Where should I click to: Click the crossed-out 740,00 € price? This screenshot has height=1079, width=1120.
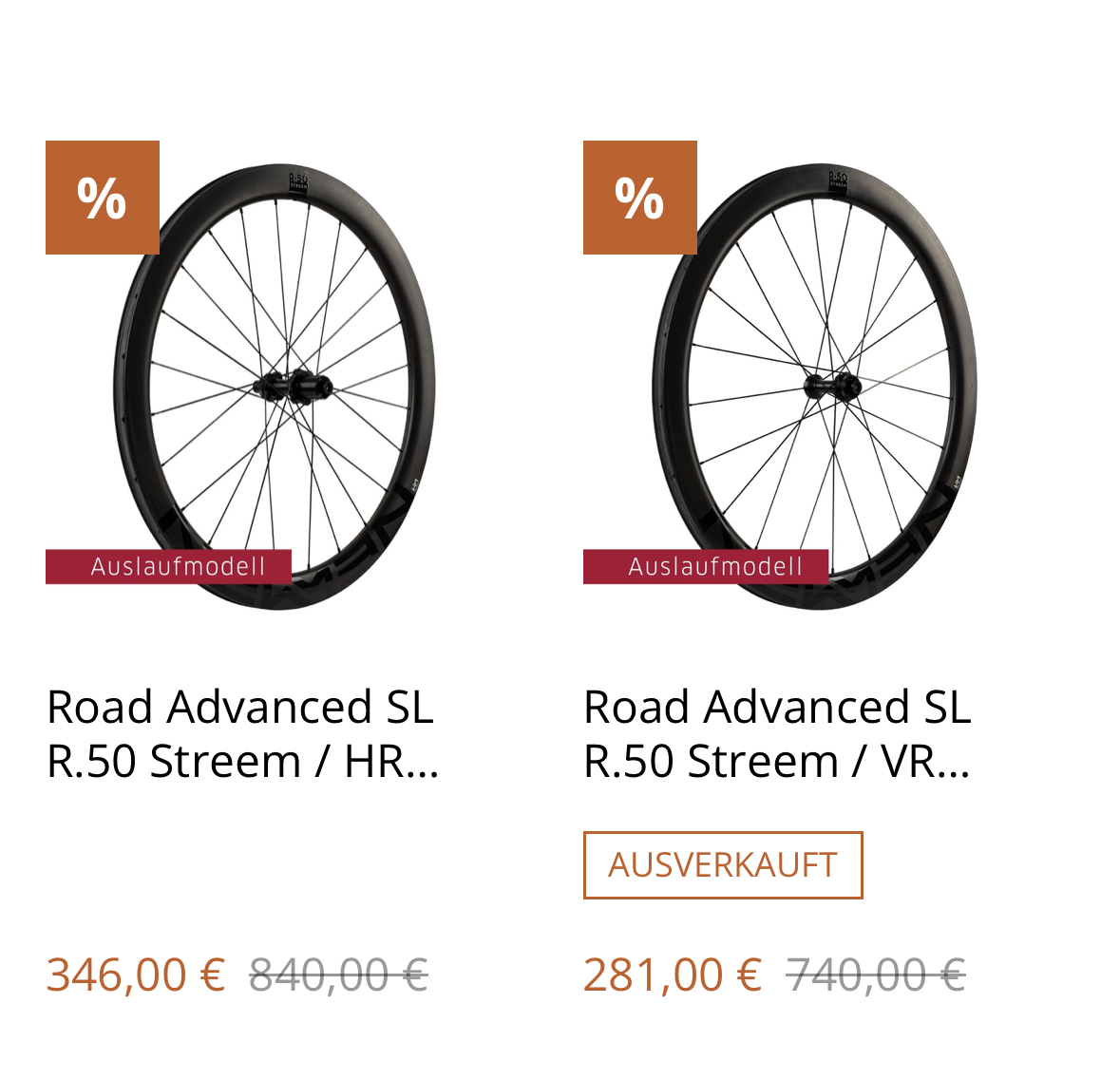coord(876,975)
